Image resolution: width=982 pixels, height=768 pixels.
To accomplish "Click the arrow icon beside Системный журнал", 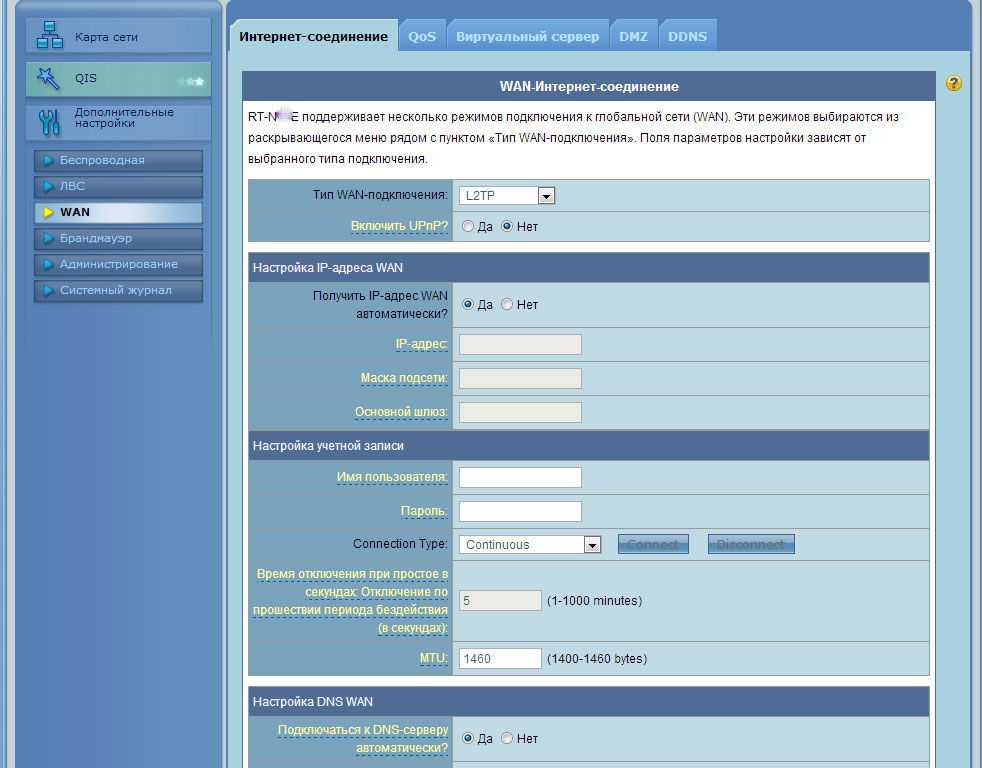I will [x=48, y=291].
